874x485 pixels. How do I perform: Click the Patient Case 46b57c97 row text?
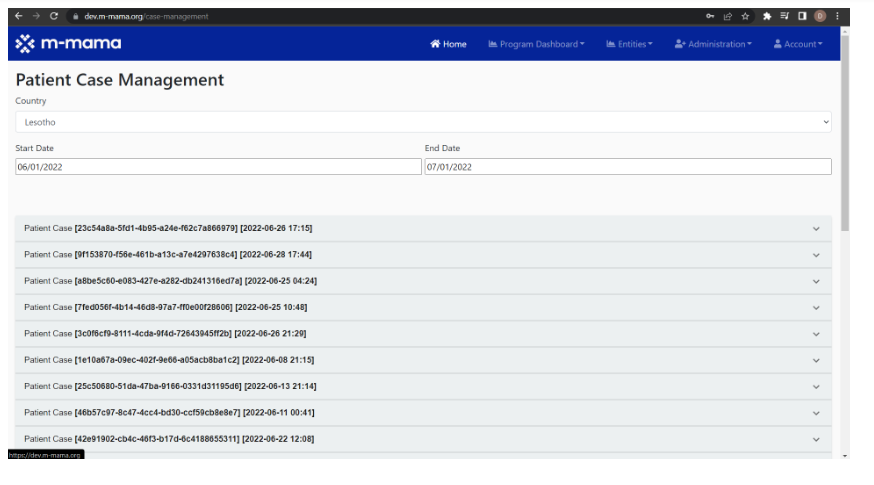click(x=169, y=413)
